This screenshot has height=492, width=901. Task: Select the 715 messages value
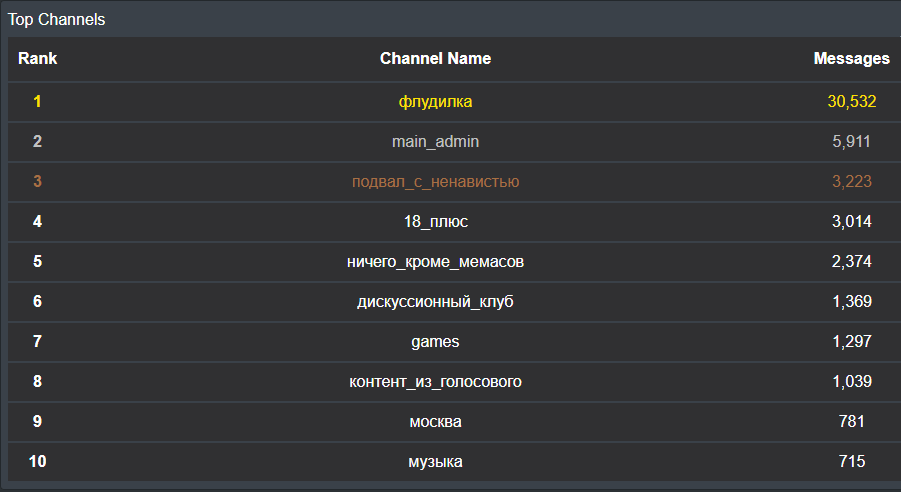(851, 462)
